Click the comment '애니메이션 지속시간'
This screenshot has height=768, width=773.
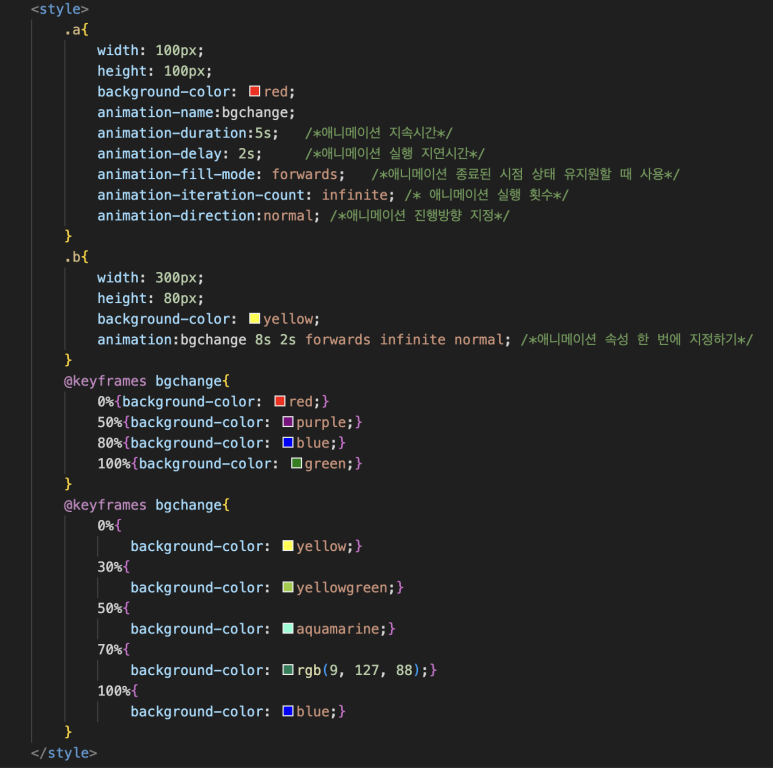(x=379, y=133)
